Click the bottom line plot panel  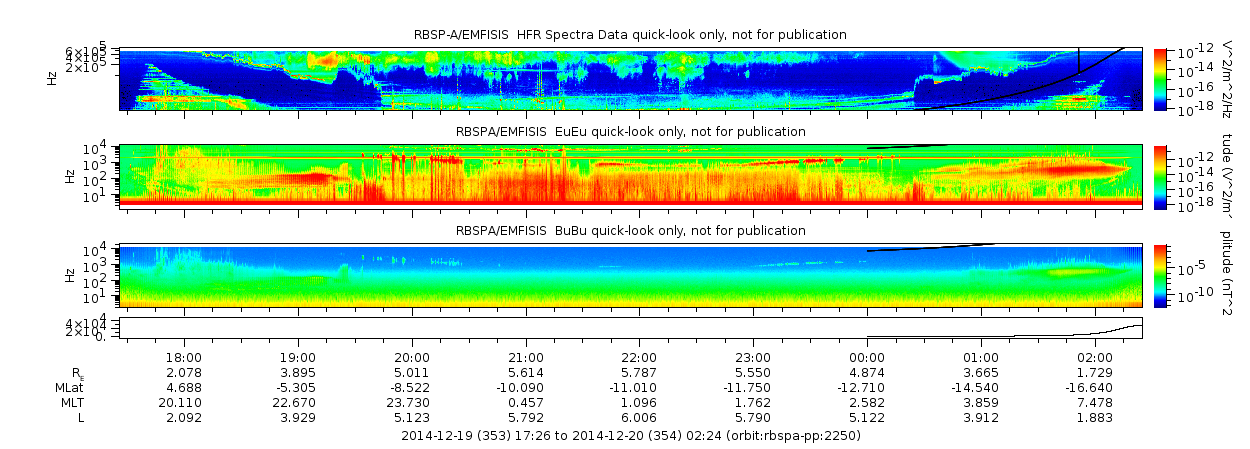(631, 328)
